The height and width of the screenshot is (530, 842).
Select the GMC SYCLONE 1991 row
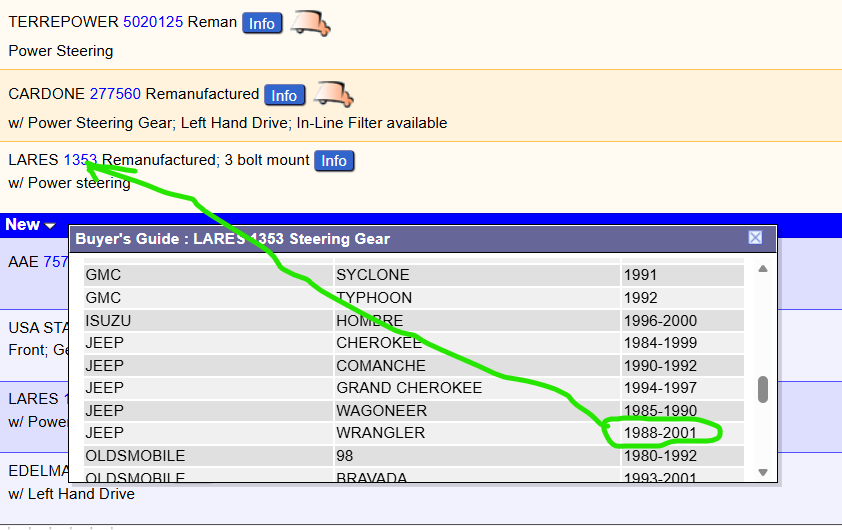(413, 275)
